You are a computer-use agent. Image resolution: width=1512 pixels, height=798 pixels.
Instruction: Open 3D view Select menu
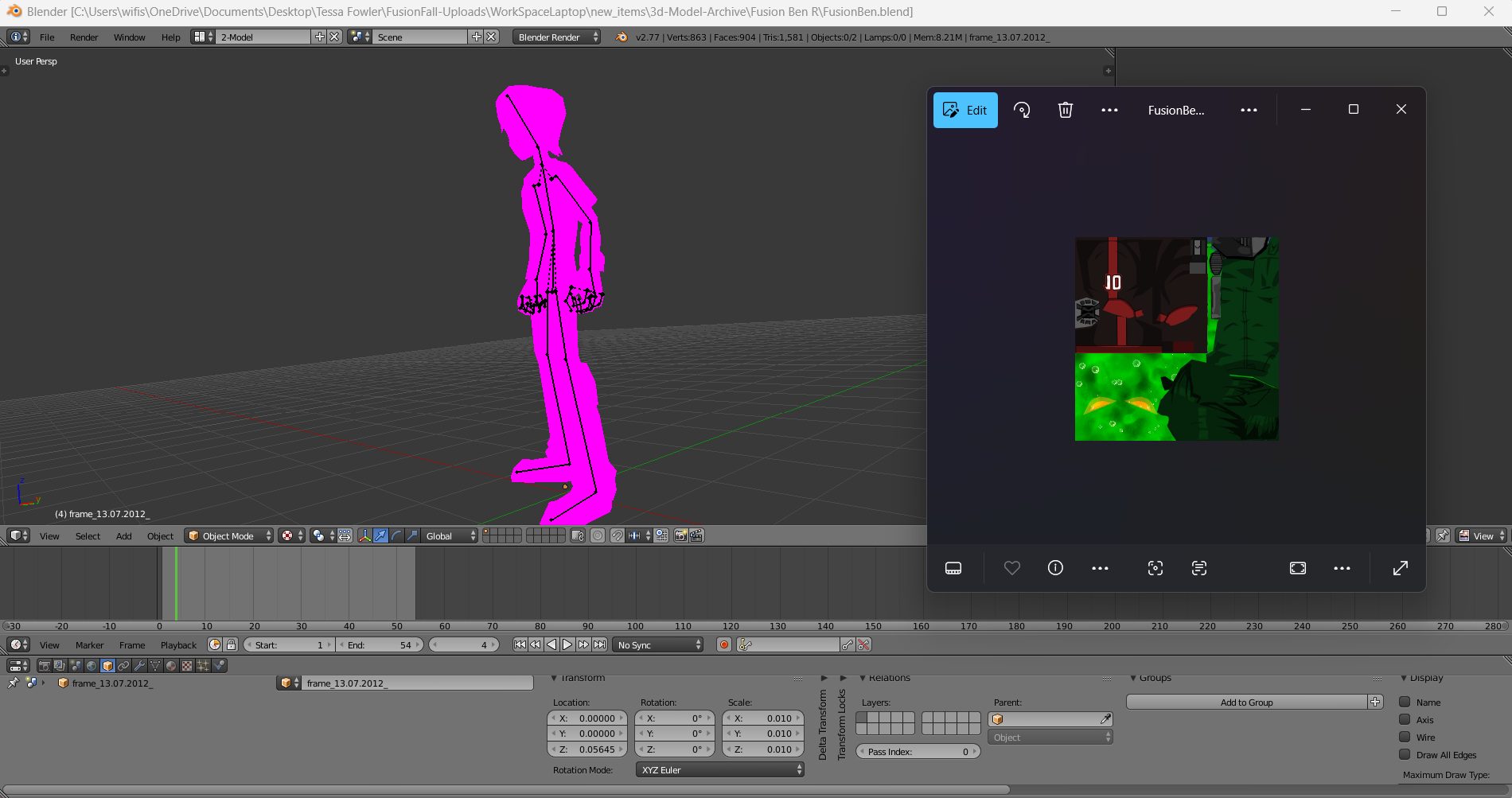pyautogui.click(x=88, y=535)
